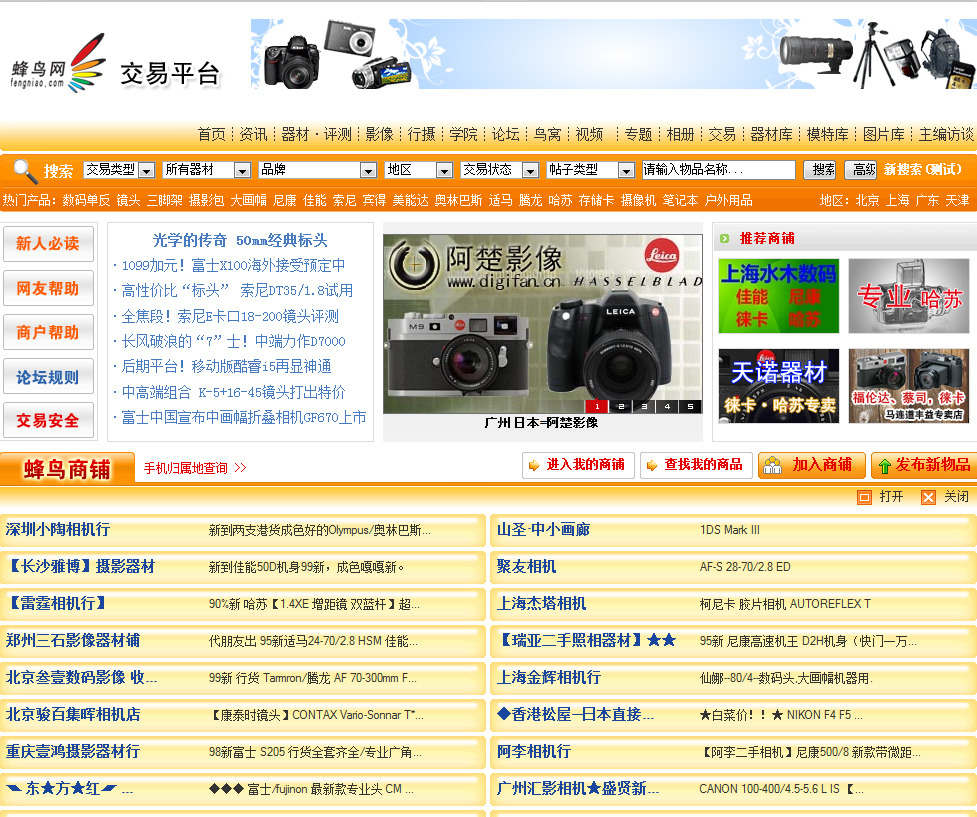This screenshot has width=977, height=817.
Task: Click the 阿楚影像 Leica banner image
Action: [x=543, y=323]
